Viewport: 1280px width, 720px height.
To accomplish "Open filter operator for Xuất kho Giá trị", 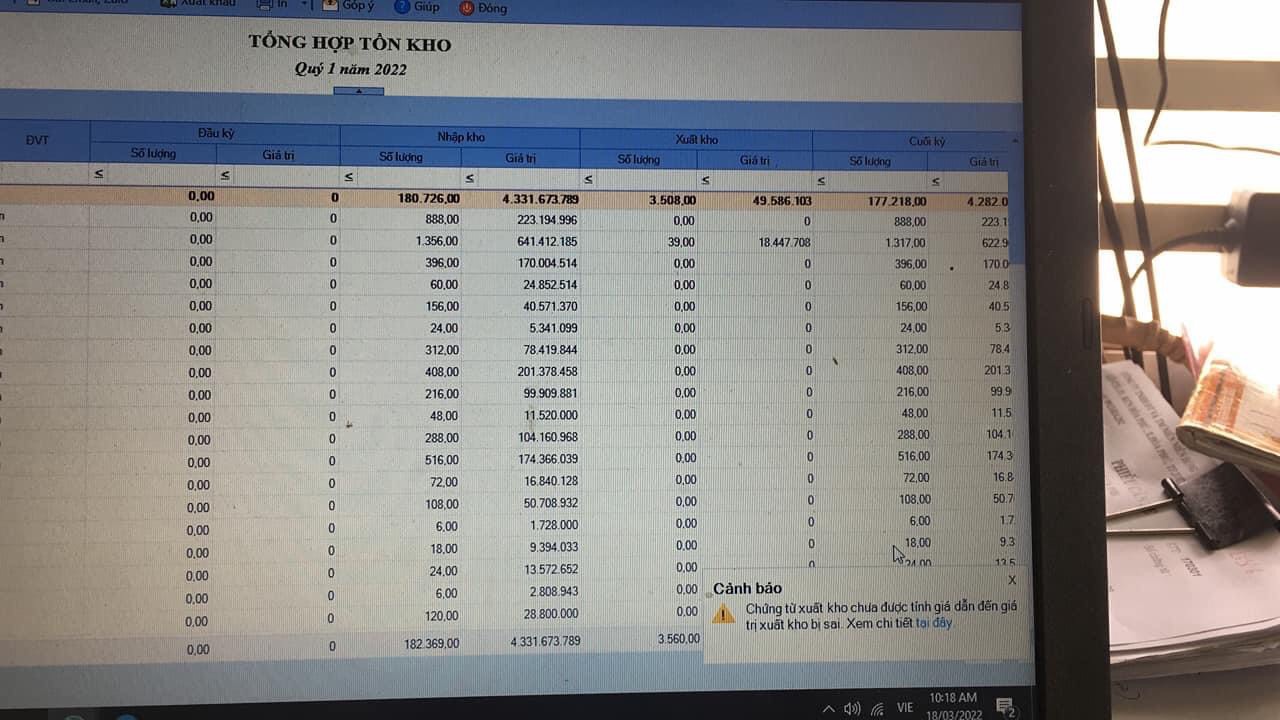I will coord(705,181).
